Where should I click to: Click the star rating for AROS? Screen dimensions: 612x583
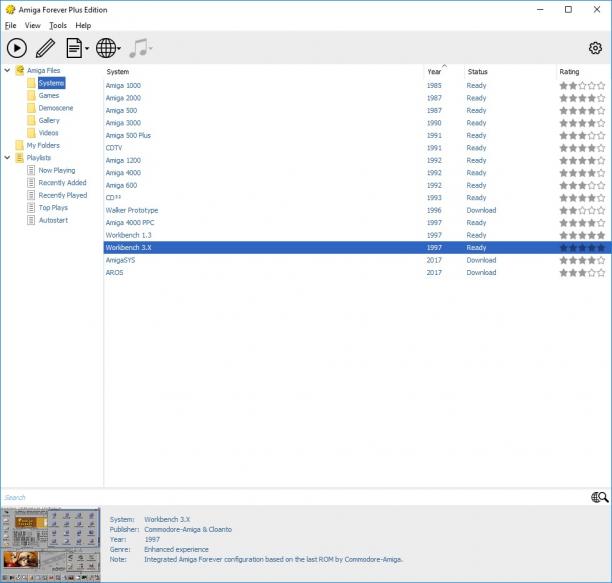[x=582, y=273]
